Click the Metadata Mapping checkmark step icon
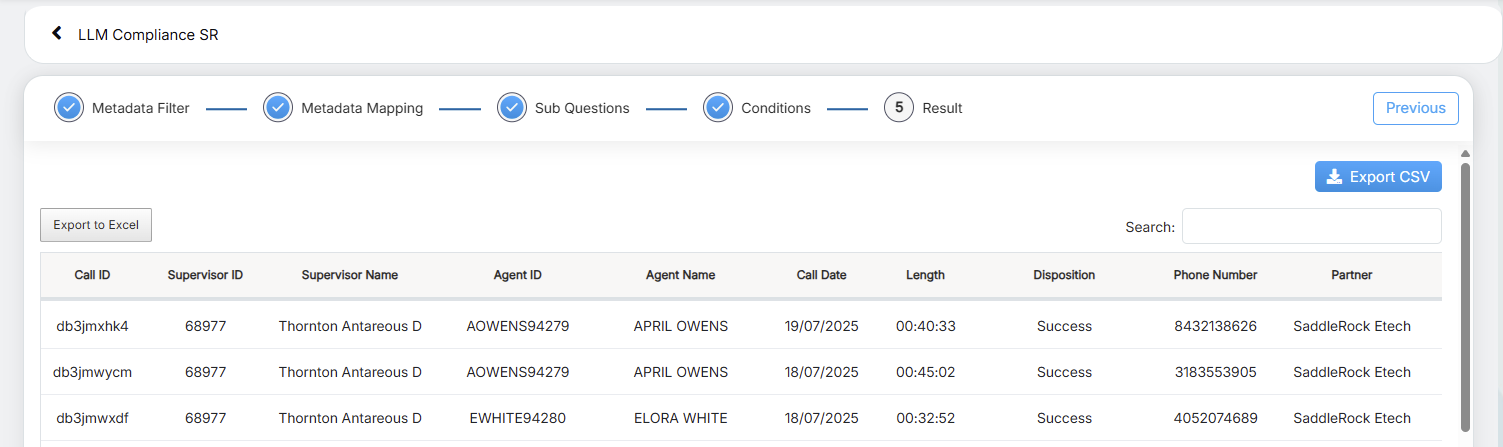The image size is (1503, 447). (278, 108)
